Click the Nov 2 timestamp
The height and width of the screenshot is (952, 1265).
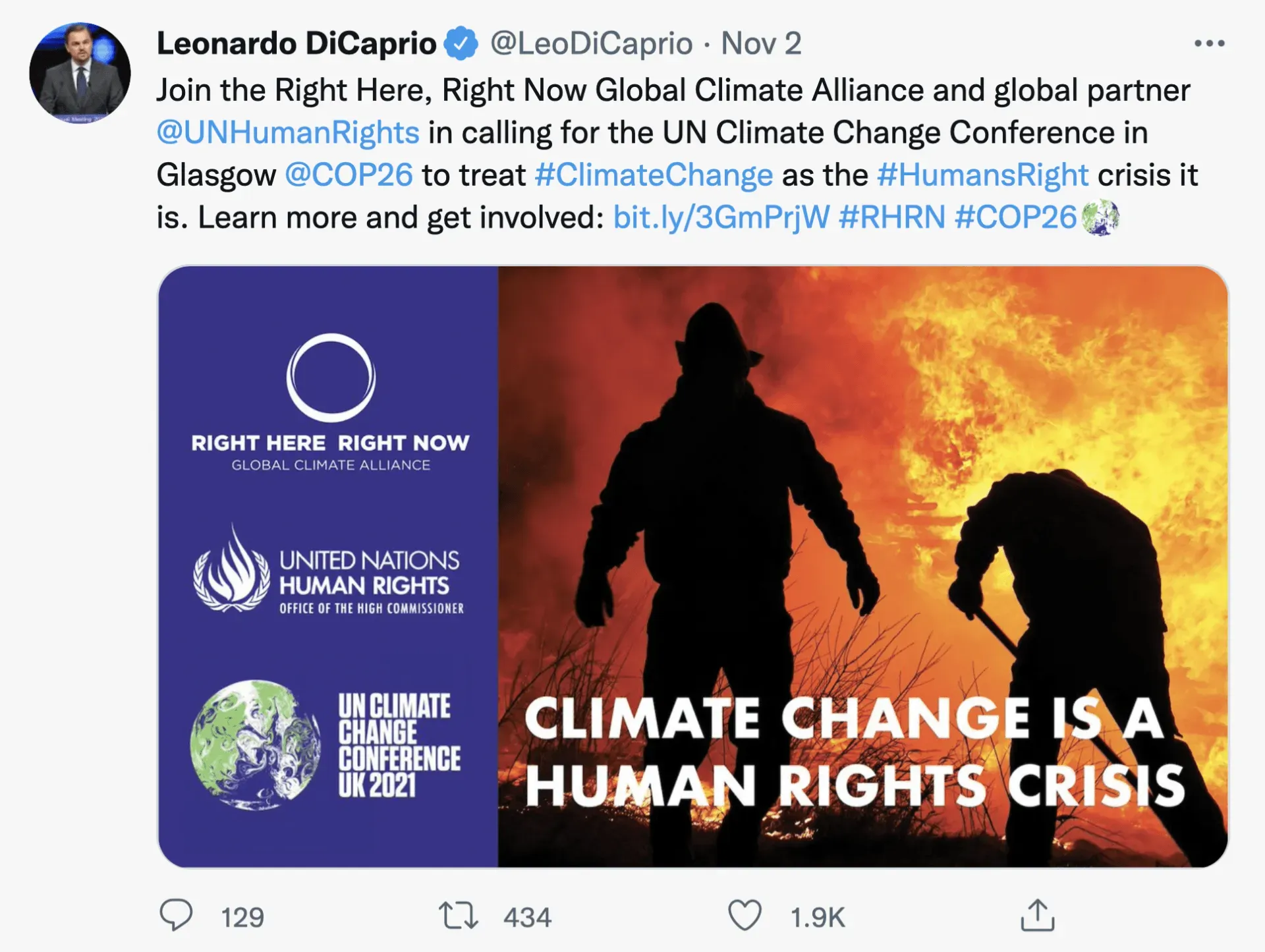click(761, 43)
